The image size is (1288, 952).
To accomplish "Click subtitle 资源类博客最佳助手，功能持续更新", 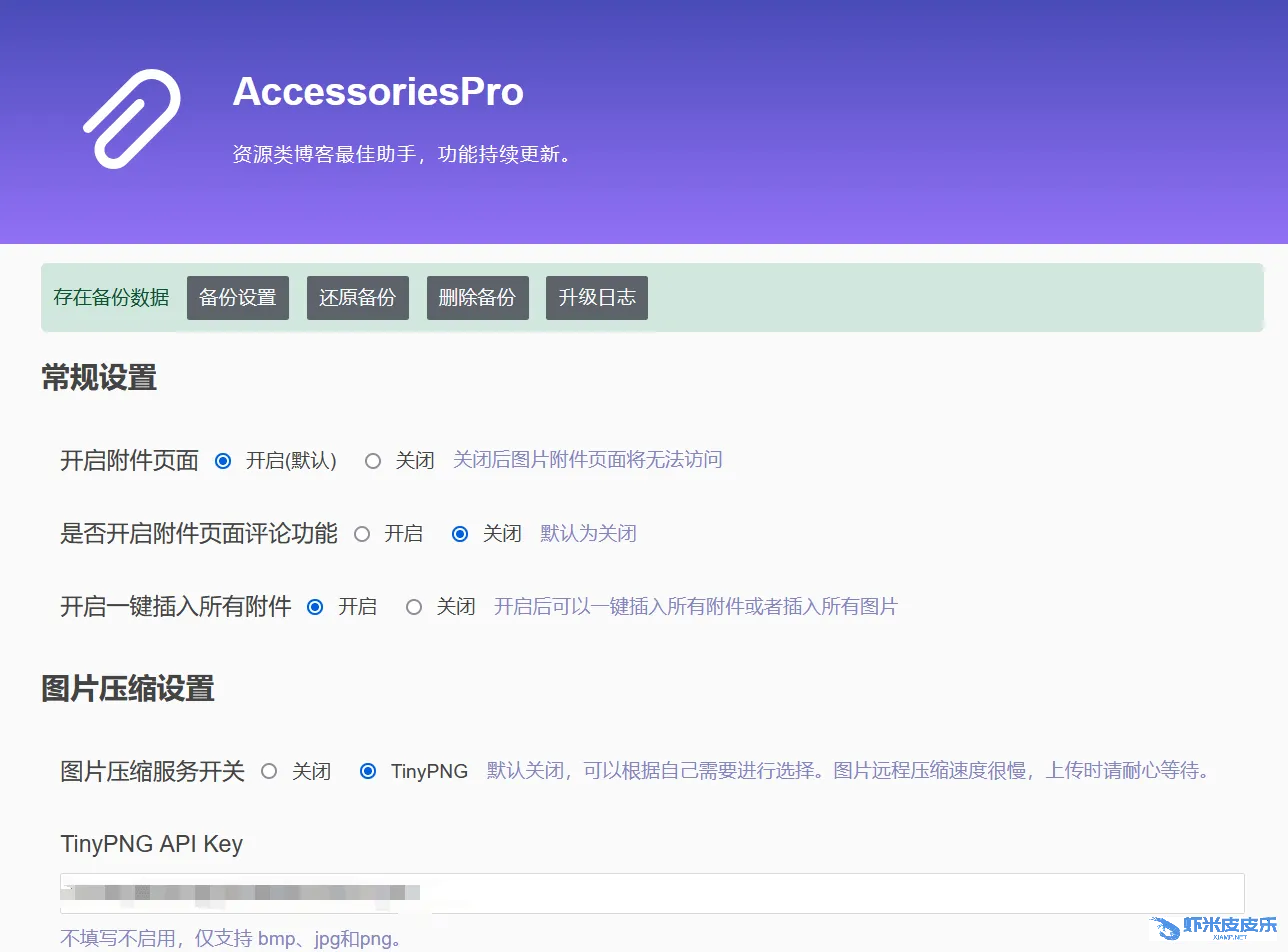I will tap(402, 155).
